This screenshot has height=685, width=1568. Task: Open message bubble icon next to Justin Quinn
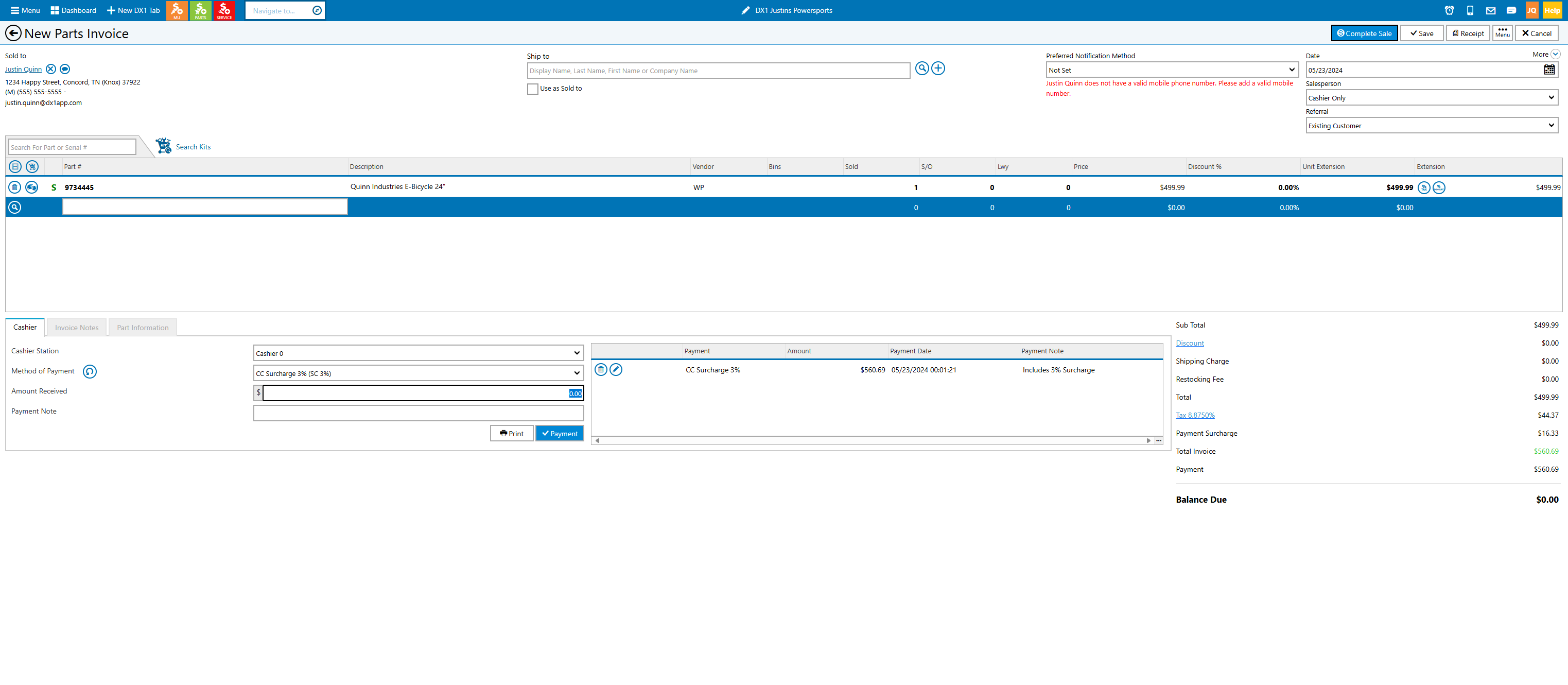tap(65, 69)
